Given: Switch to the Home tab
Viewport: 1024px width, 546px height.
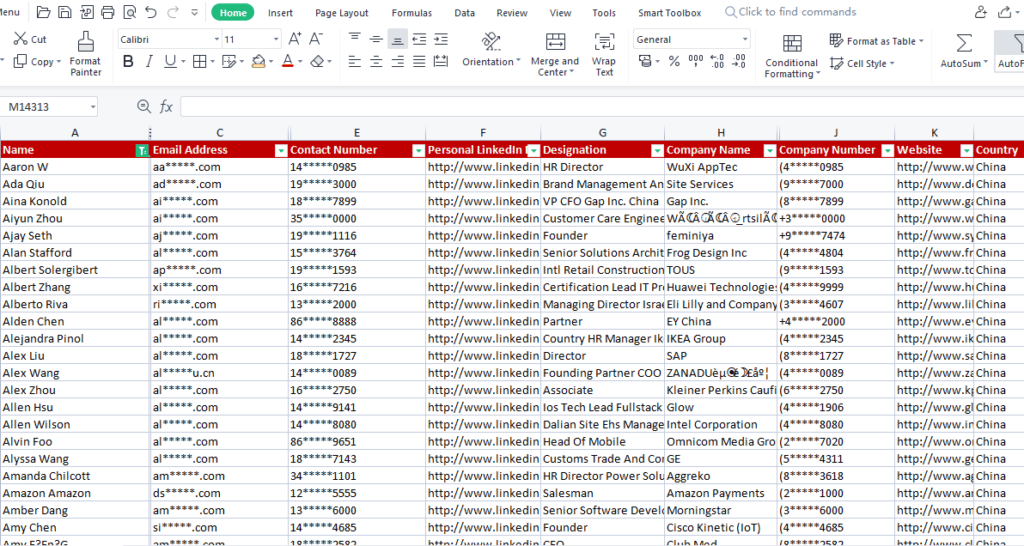Looking at the screenshot, I should click(x=233, y=12).
